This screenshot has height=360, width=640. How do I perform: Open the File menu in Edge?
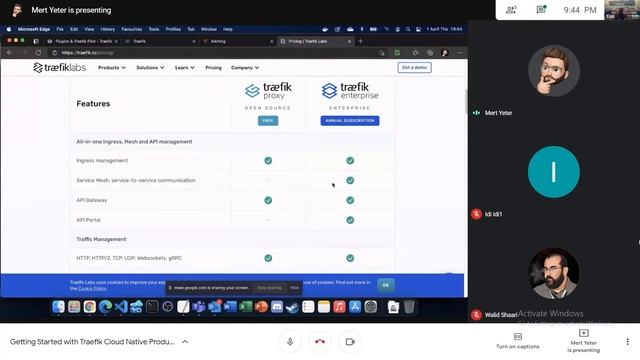(x=60, y=29)
